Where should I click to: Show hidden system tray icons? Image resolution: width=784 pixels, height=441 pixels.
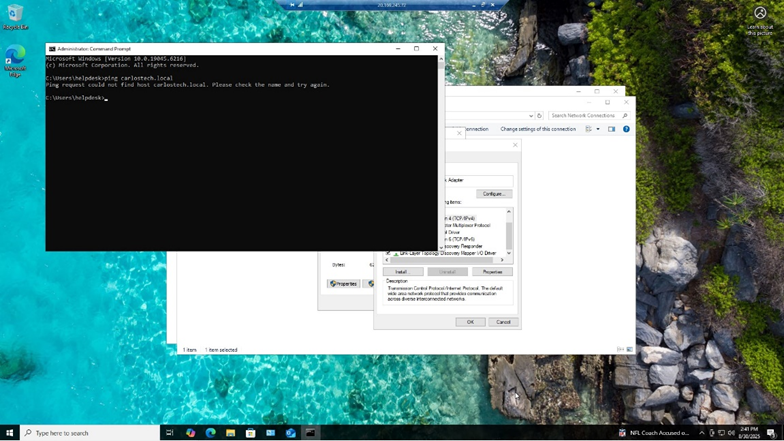click(701, 433)
